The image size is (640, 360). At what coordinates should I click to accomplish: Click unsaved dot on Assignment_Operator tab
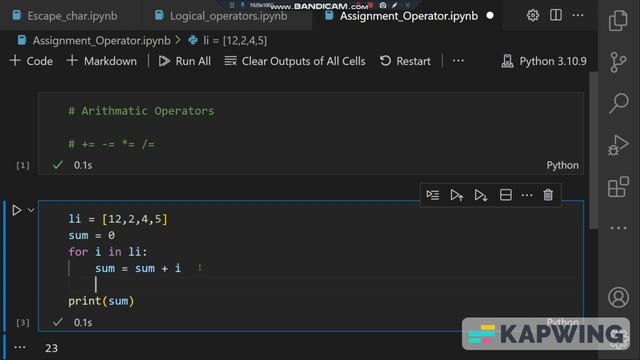pos(490,16)
